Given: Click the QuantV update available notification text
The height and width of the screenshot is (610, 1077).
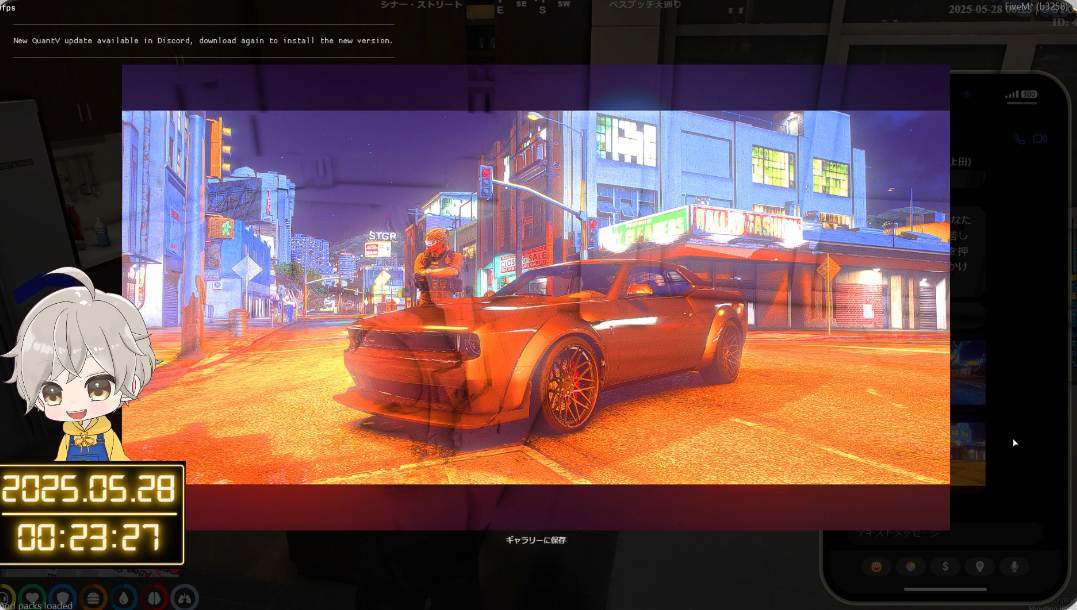Looking at the screenshot, I should pos(203,41).
